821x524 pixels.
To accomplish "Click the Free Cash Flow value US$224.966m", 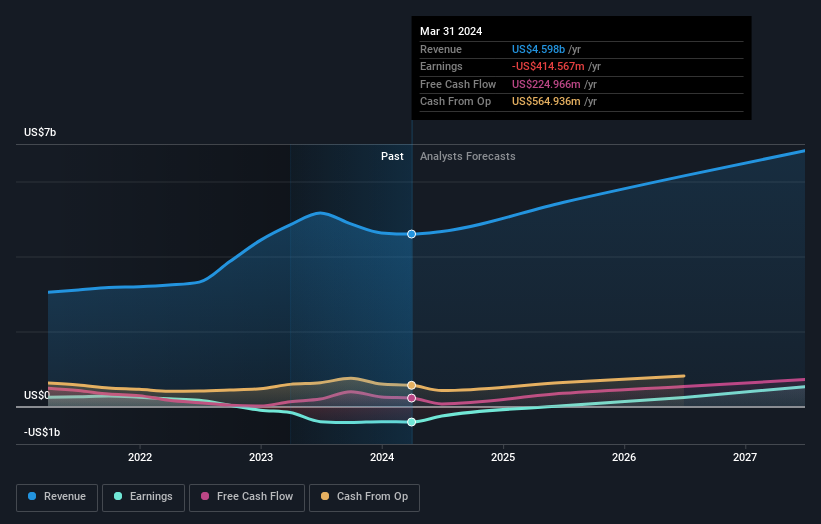I will pos(546,84).
